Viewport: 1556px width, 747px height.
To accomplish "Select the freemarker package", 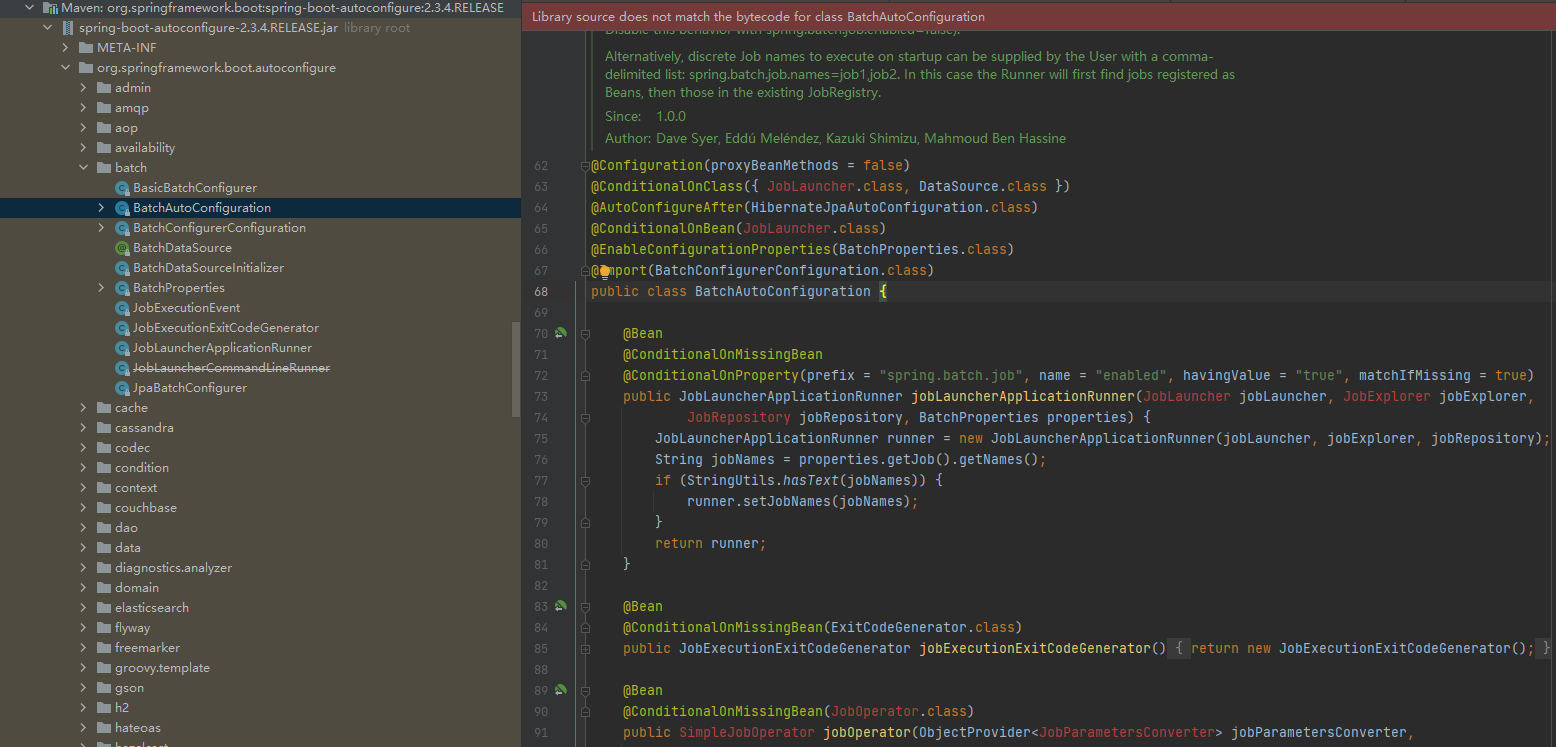I will pos(147,648).
